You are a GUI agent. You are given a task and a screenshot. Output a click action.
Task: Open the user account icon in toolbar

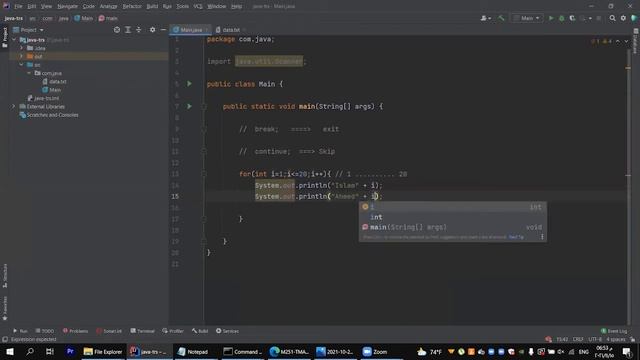click(x=485, y=18)
